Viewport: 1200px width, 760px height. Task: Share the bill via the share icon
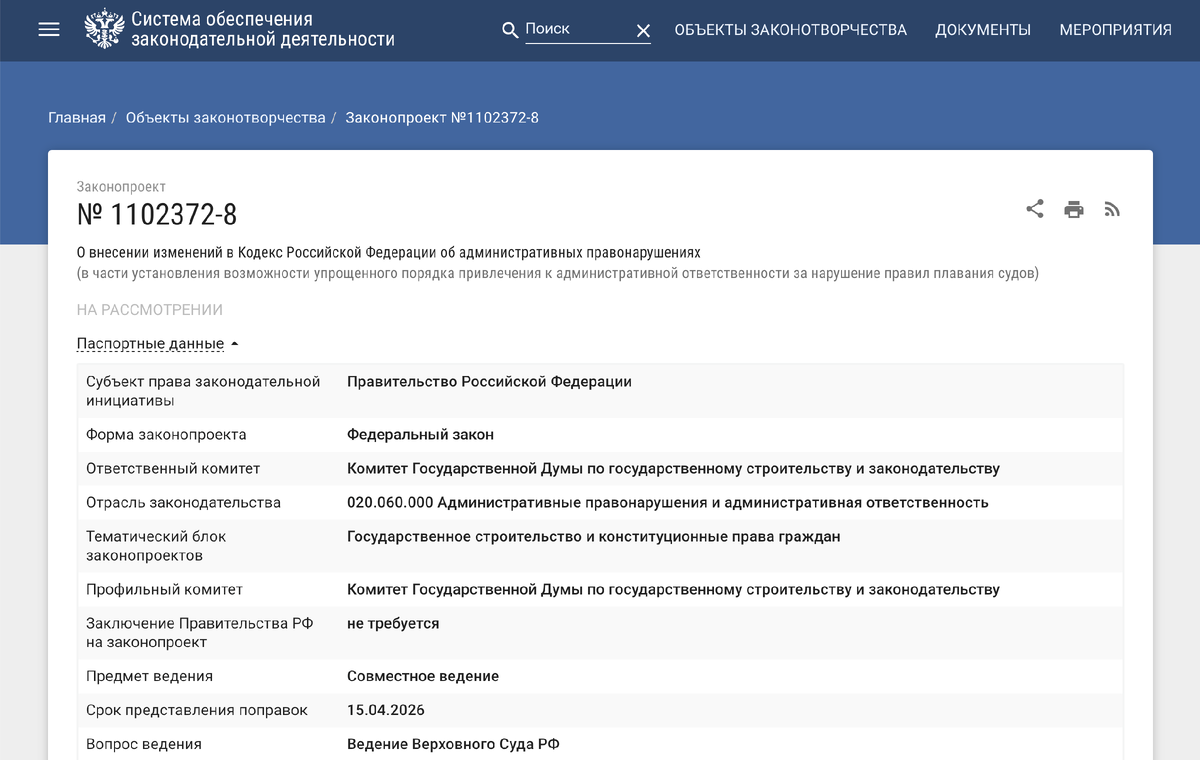pyautogui.click(x=1035, y=209)
